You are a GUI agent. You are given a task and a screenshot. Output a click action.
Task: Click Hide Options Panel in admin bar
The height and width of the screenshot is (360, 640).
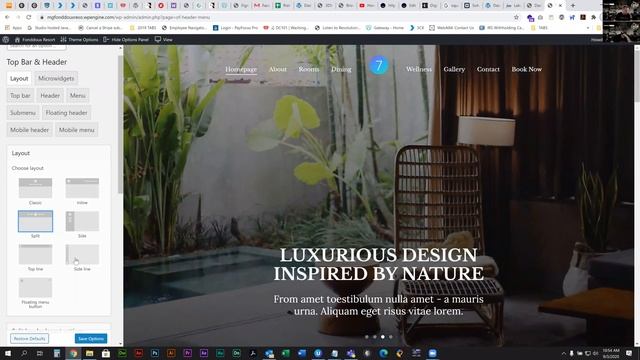click(126, 40)
